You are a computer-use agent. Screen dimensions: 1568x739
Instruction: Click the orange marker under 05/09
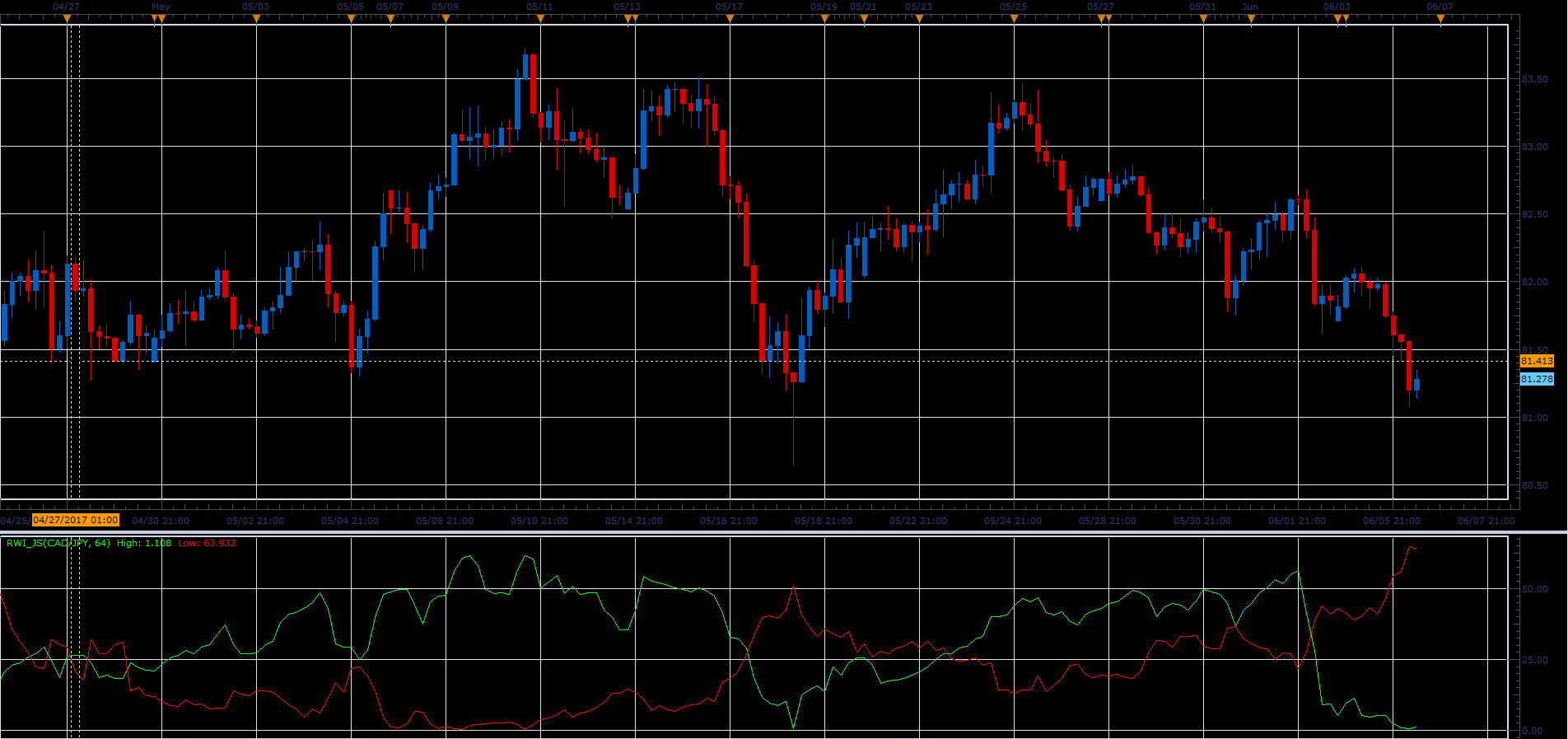(446, 18)
